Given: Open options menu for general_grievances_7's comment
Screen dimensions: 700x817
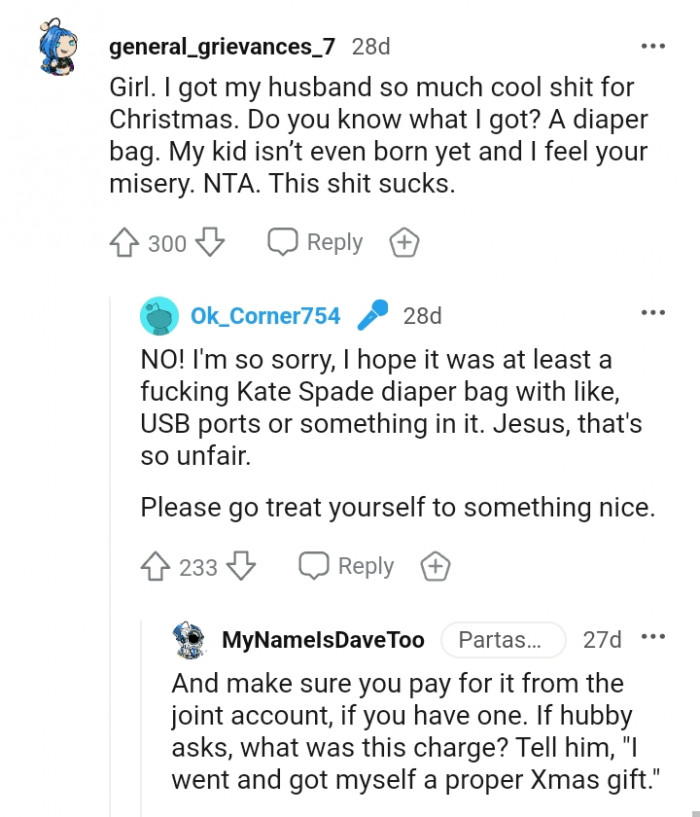Looking at the screenshot, I should [653, 46].
